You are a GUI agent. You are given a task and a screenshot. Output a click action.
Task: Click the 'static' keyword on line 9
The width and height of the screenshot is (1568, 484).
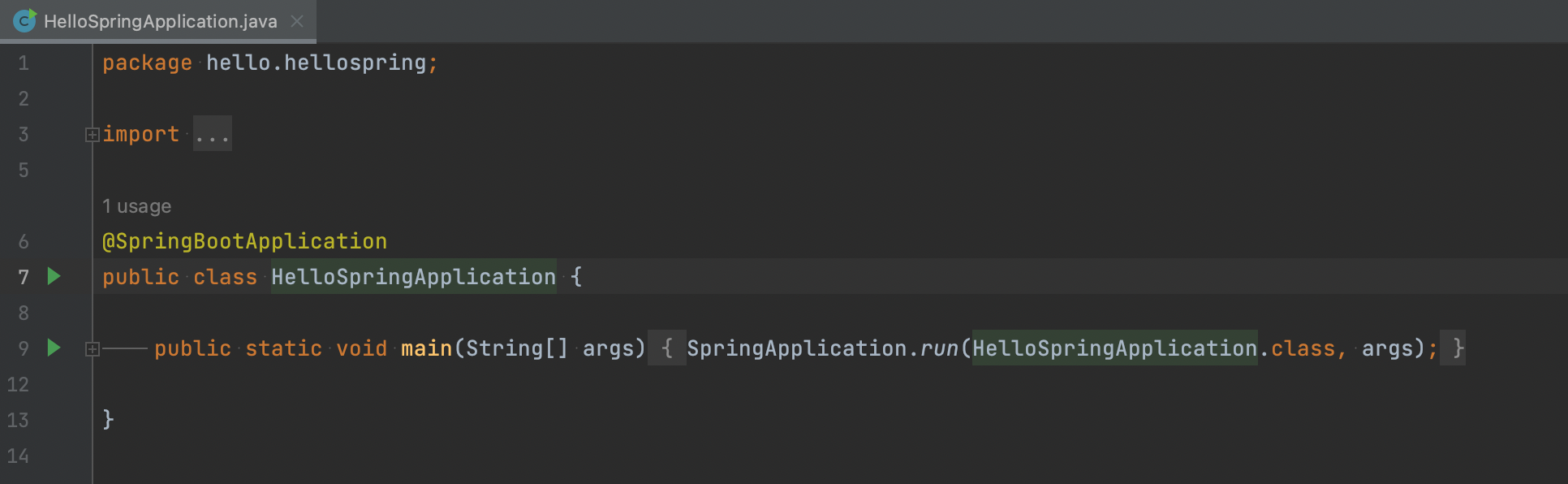pyautogui.click(x=283, y=348)
